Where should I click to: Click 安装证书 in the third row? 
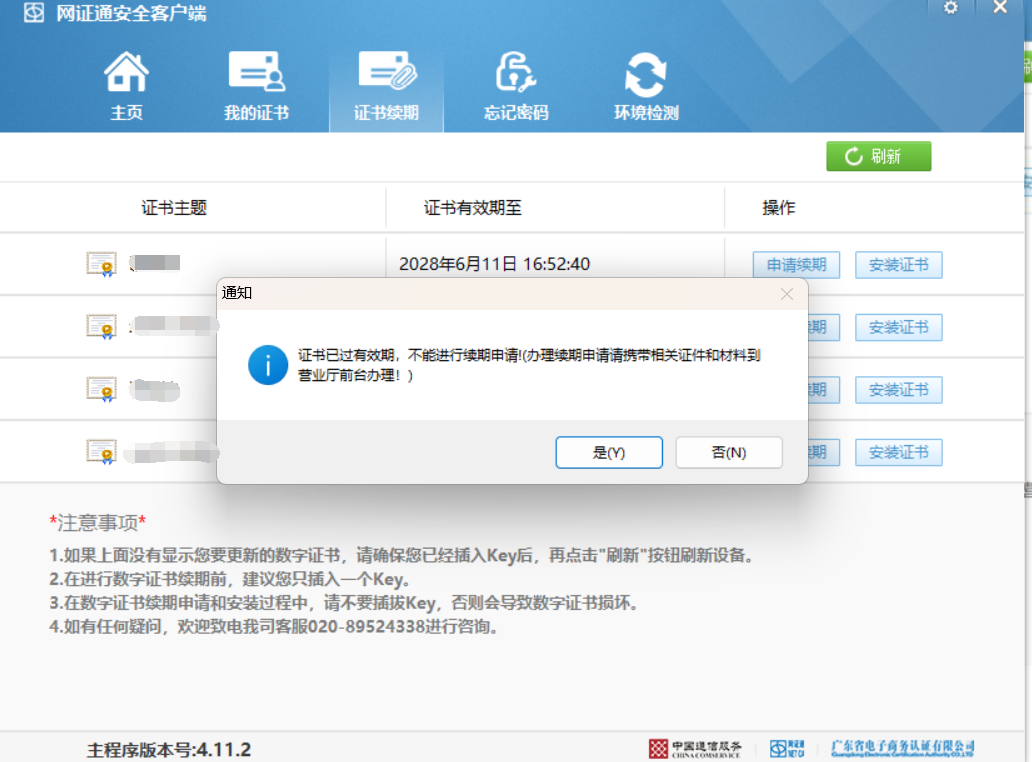pyautogui.click(x=898, y=390)
